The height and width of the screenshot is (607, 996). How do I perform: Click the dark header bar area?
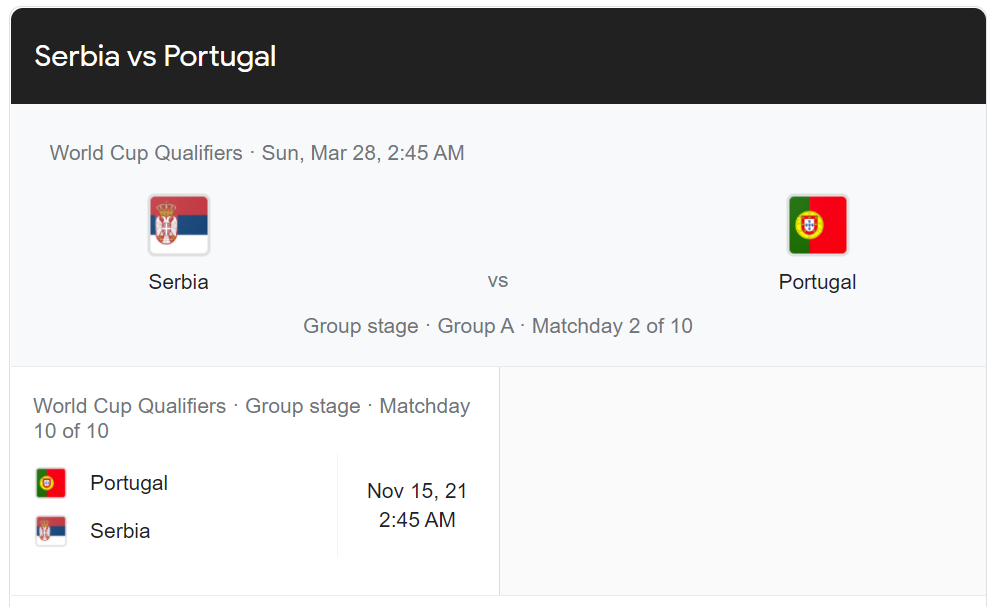tap(498, 57)
